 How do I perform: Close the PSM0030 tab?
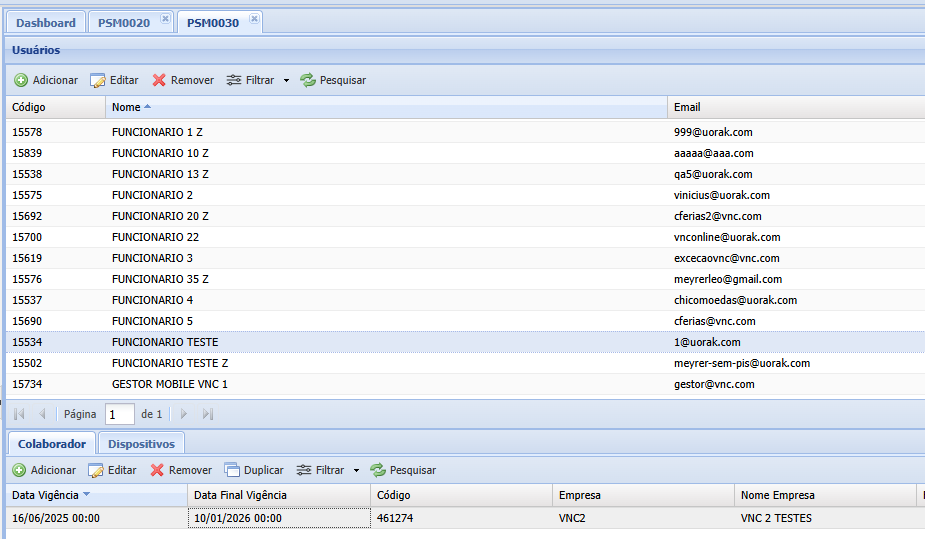254,19
